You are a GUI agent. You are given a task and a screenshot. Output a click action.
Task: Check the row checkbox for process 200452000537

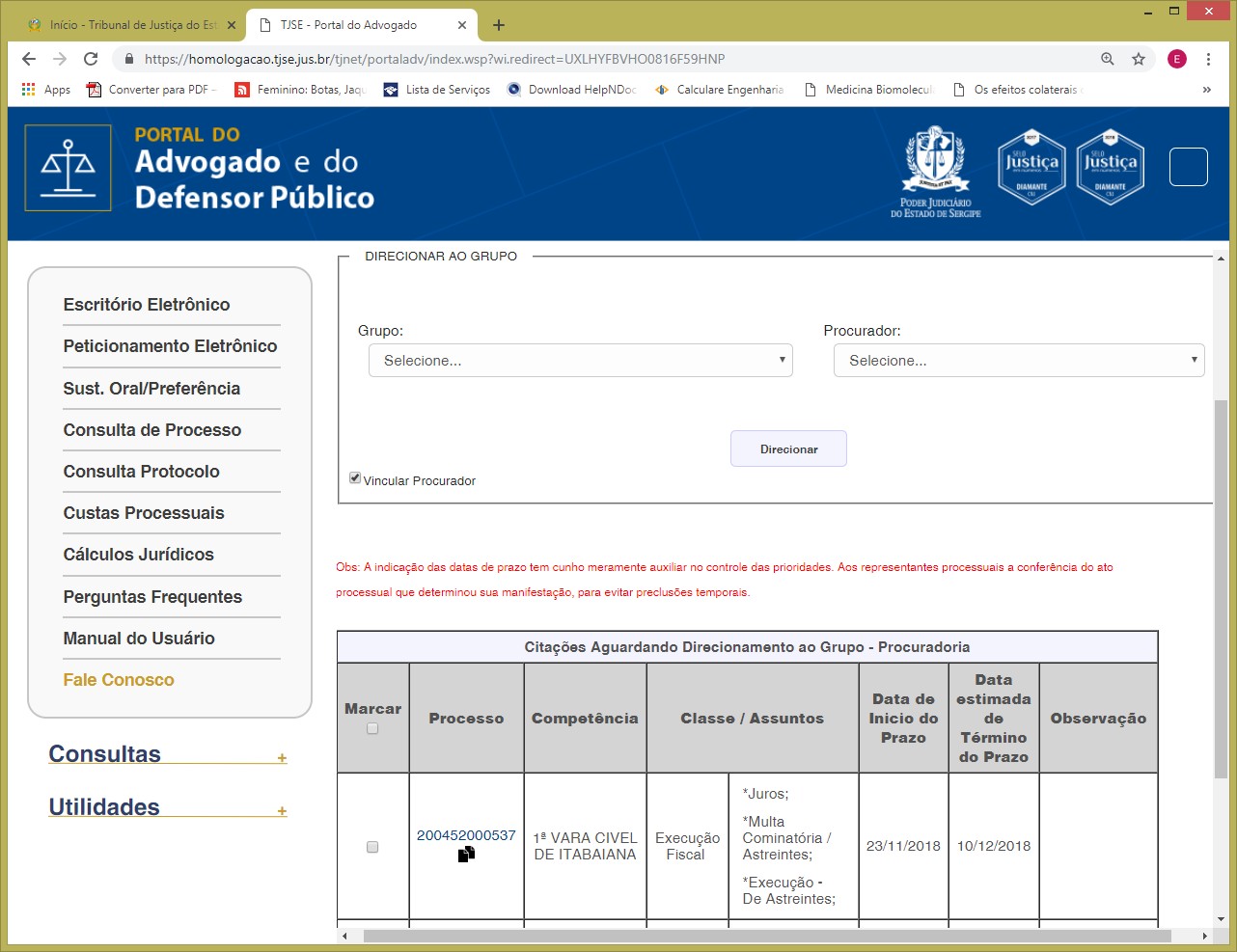pyautogui.click(x=372, y=847)
